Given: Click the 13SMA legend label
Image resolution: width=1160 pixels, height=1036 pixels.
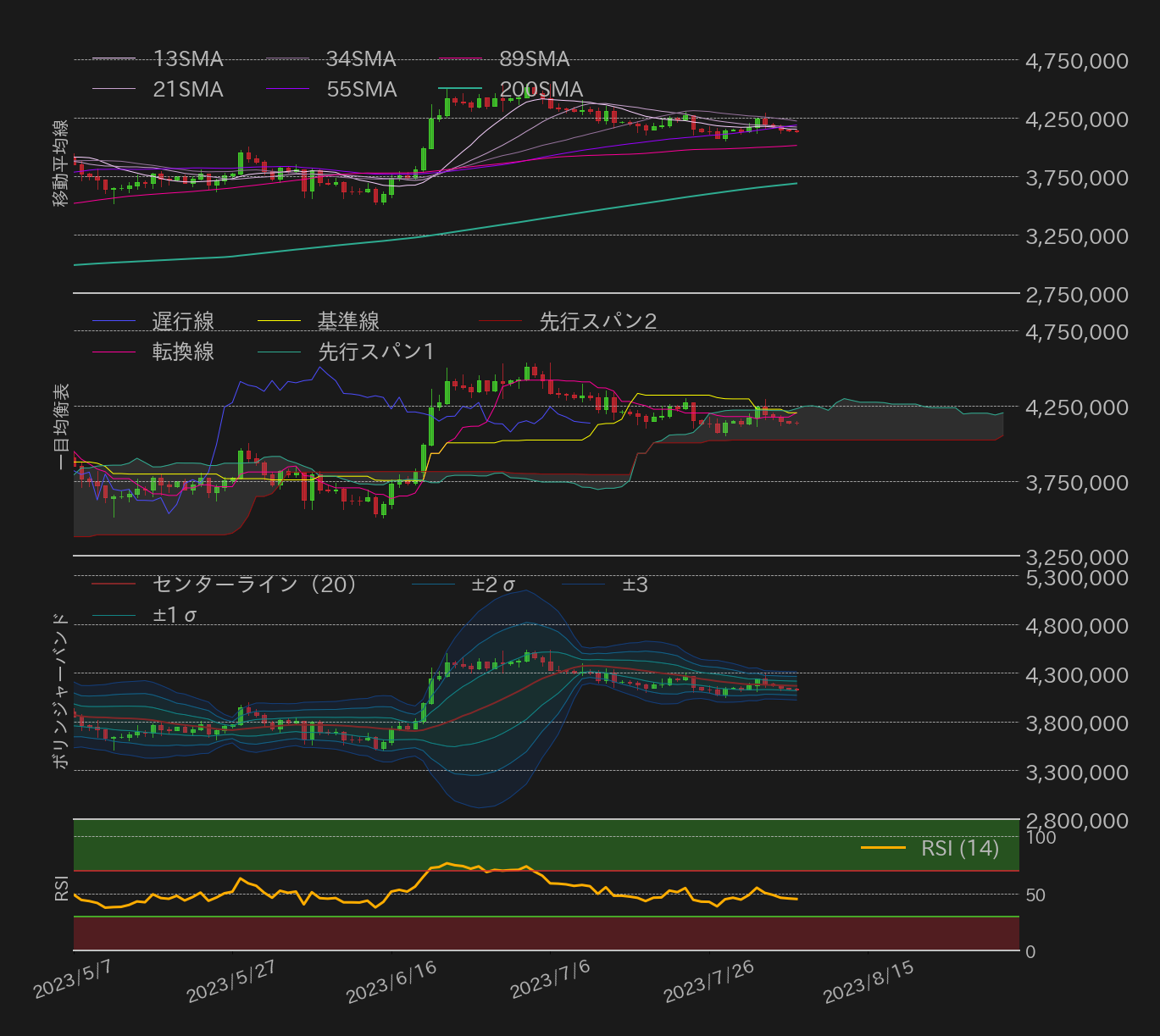Looking at the screenshot, I should (x=188, y=59).
